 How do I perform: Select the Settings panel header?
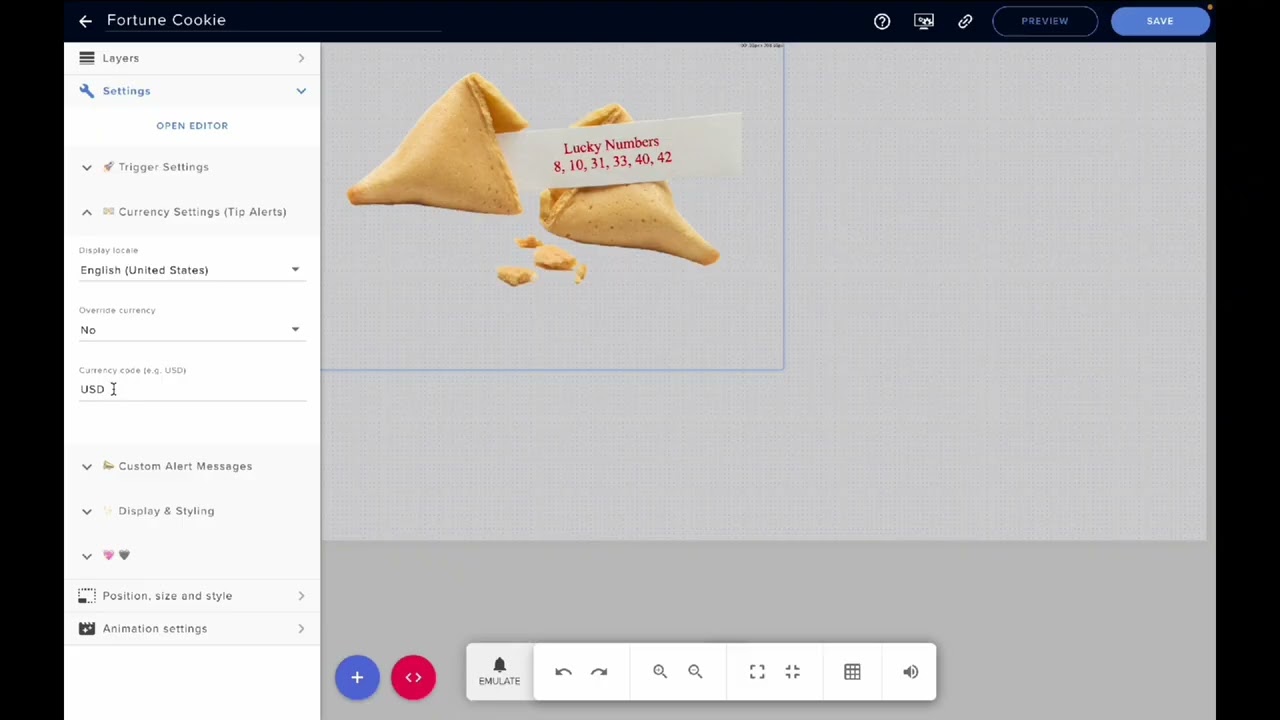[192, 91]
